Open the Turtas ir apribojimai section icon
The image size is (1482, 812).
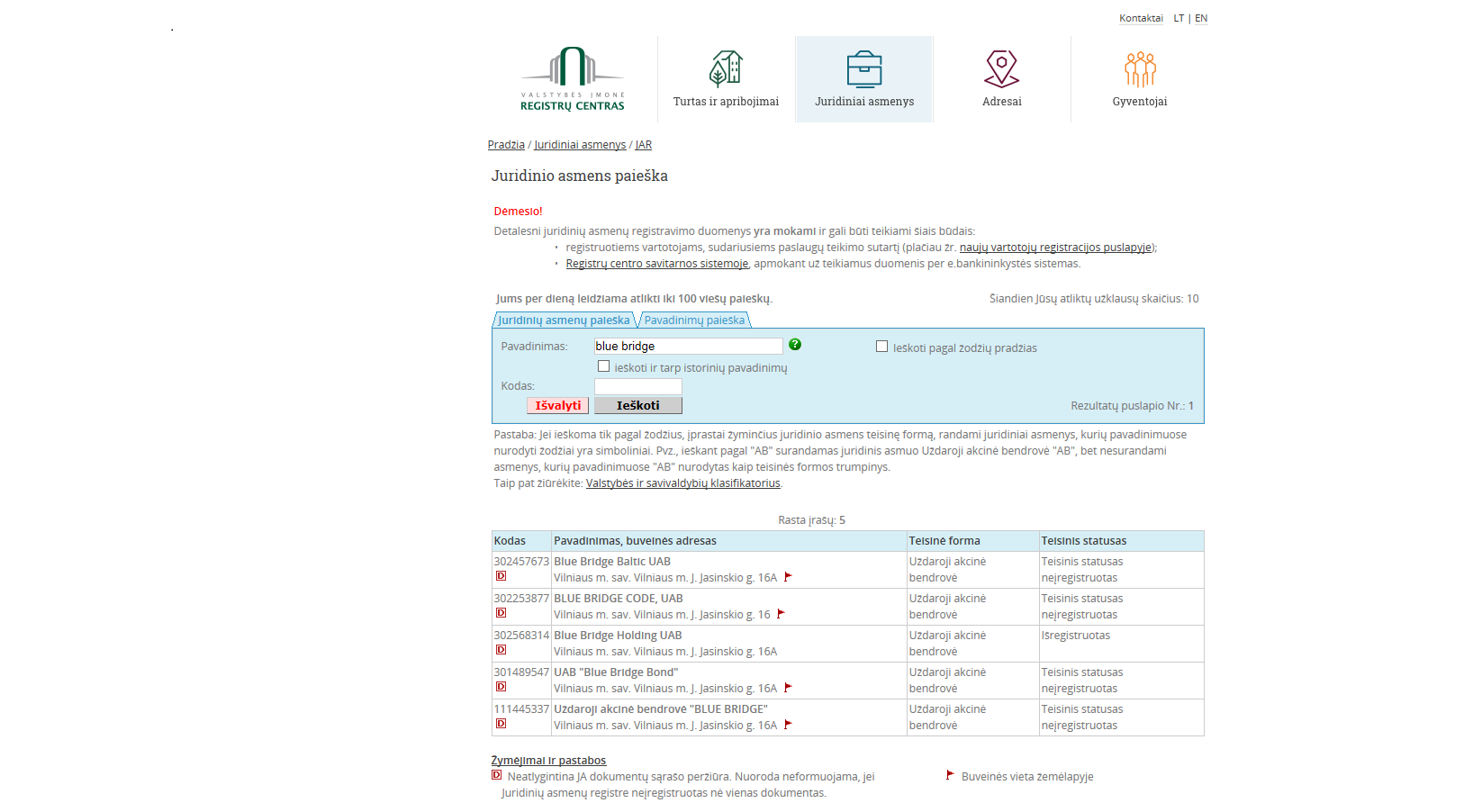726,69
